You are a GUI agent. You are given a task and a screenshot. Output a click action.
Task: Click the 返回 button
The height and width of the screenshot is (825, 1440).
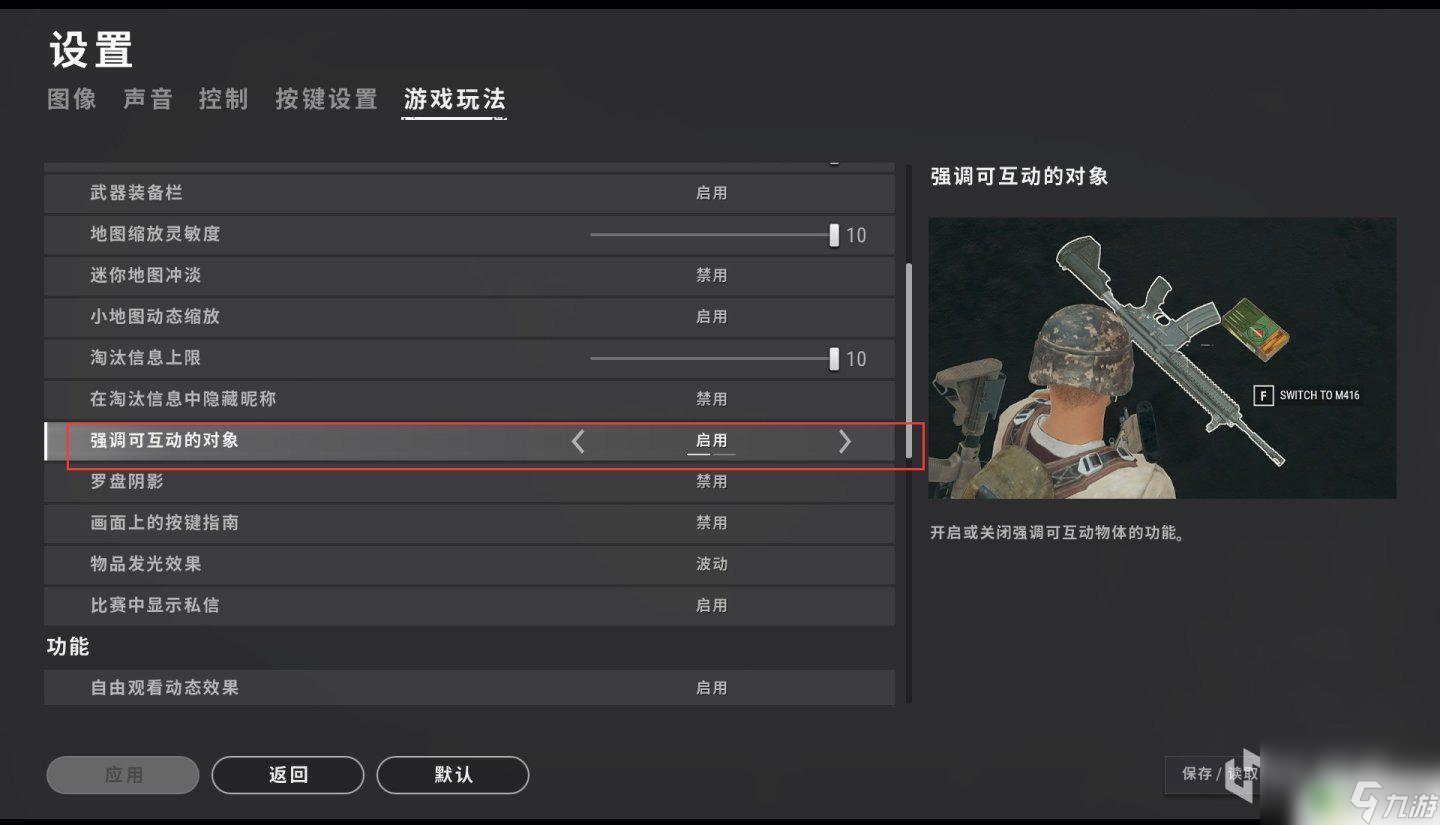(288, 775)
